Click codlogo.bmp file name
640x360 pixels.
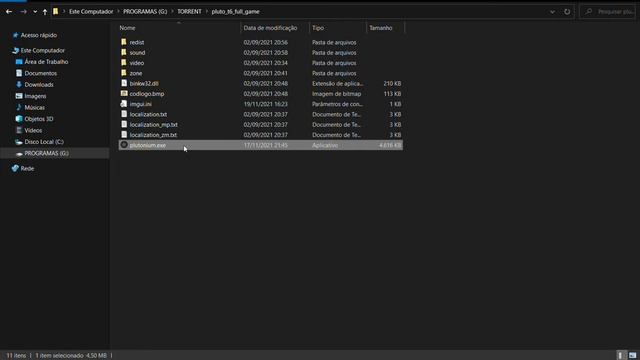click(x=147, y=94)
